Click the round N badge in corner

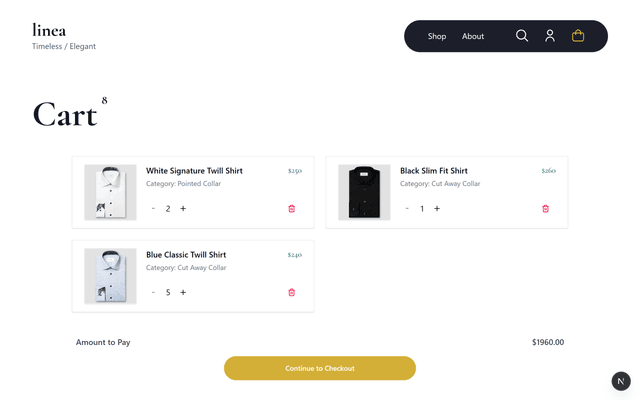coord(621,381)
